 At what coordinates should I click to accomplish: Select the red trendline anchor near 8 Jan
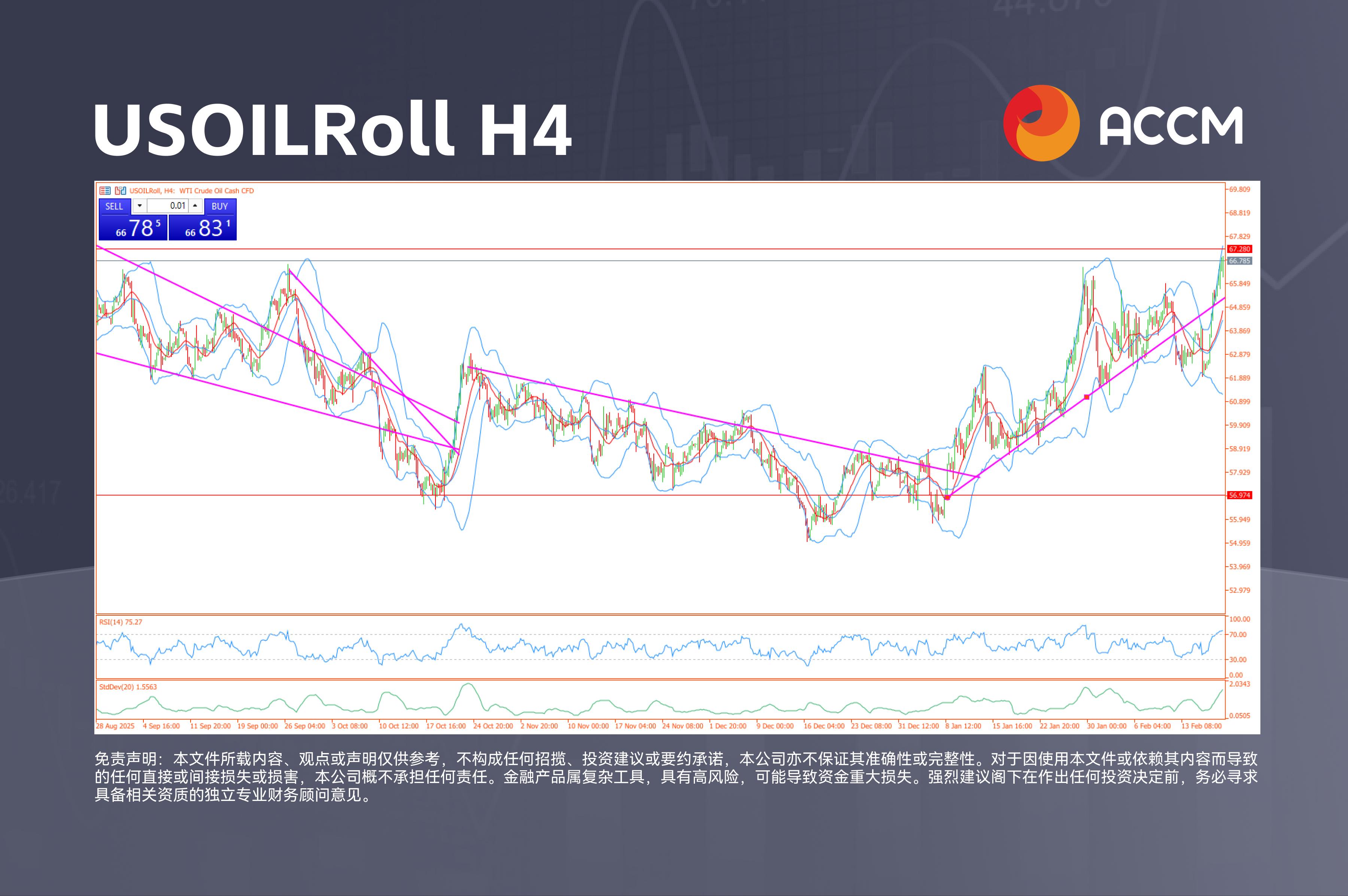point(947,498)
